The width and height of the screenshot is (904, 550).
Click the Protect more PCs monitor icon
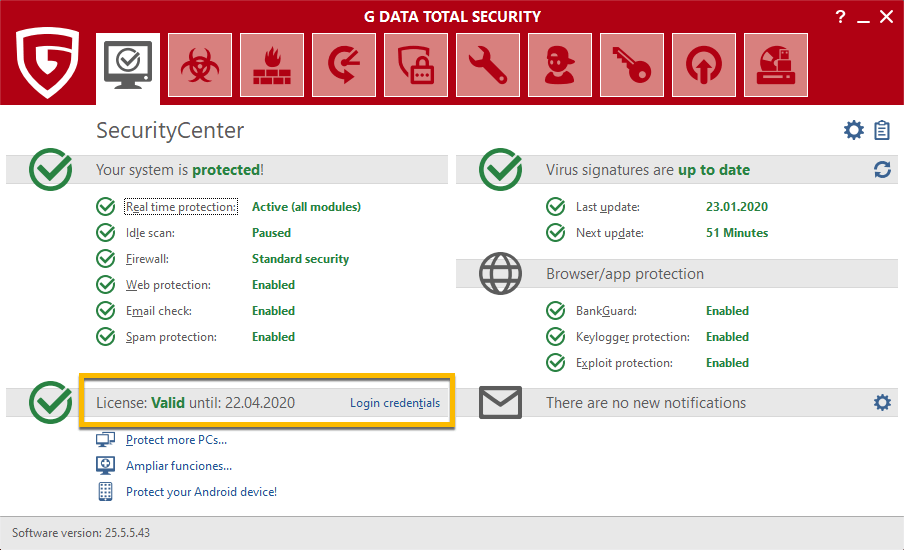tap(106, 440)
